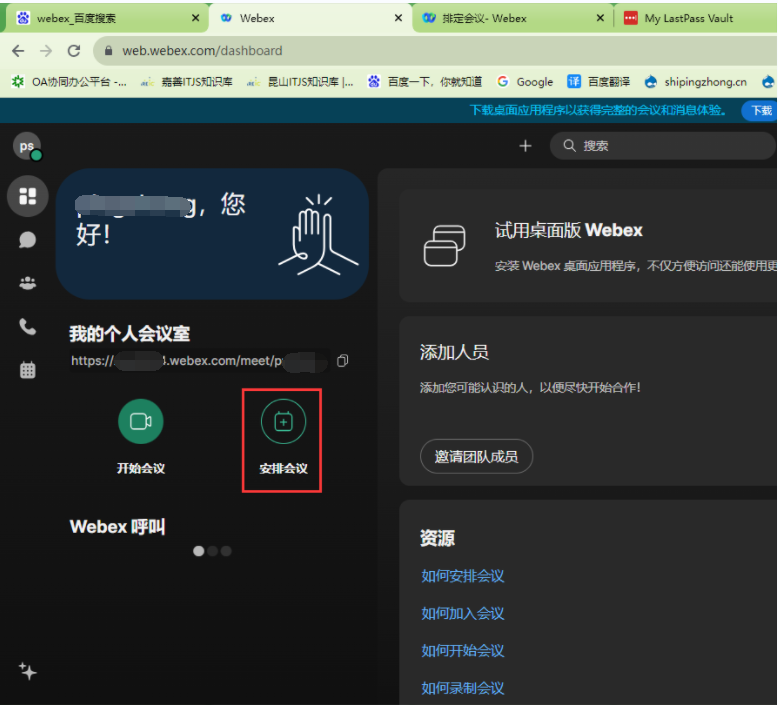Open the 百度翻译 bookmark

598,82
